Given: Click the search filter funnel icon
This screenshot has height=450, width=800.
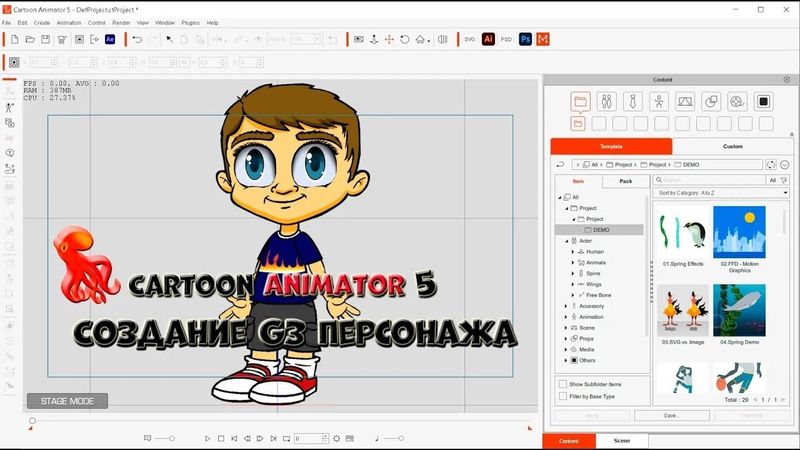Looking at the screenshot, I should [x=784, y=180].
